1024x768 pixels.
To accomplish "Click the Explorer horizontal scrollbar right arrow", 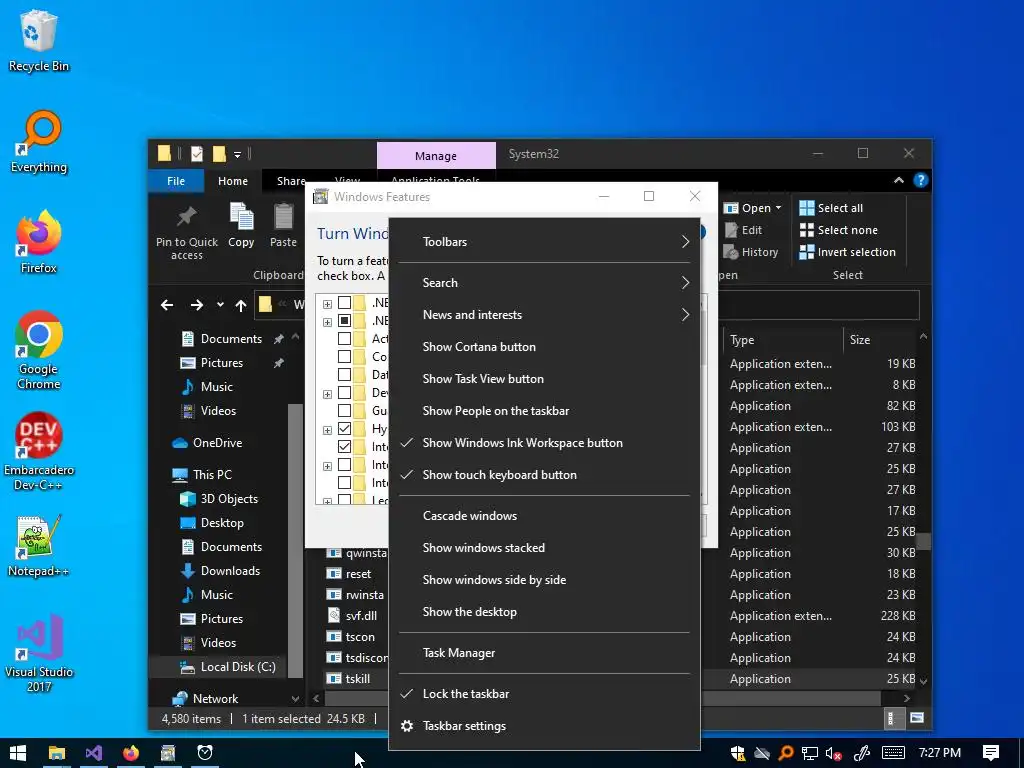I will 907,698.
